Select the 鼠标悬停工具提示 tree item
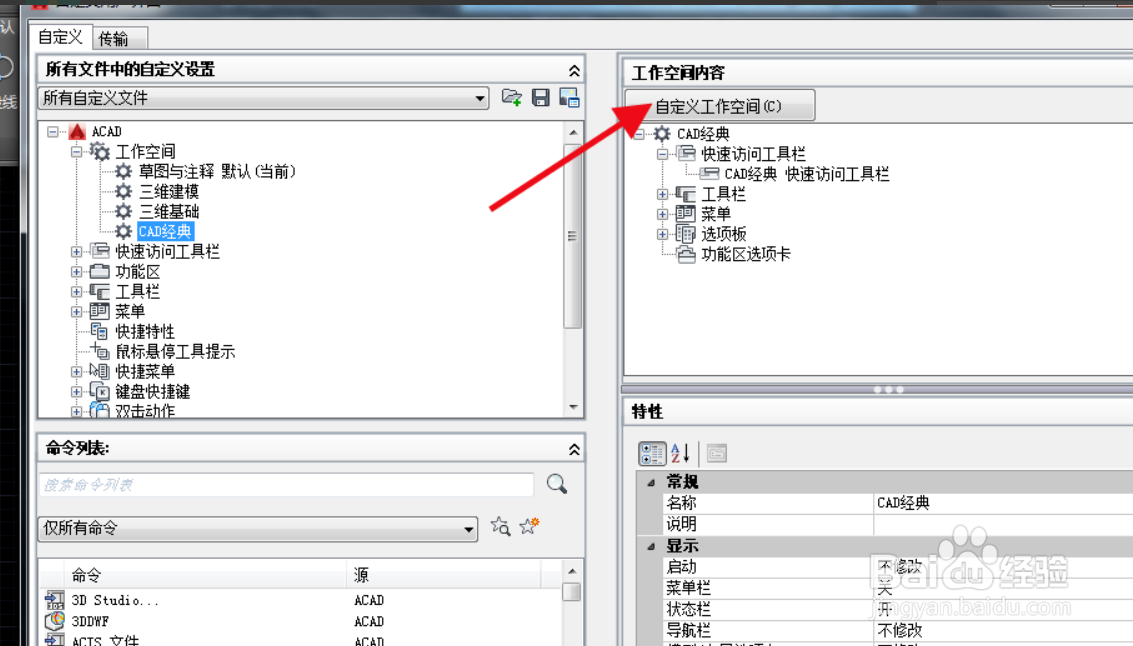The width and height of the screenshot is (1133, 646). point(175,352)
